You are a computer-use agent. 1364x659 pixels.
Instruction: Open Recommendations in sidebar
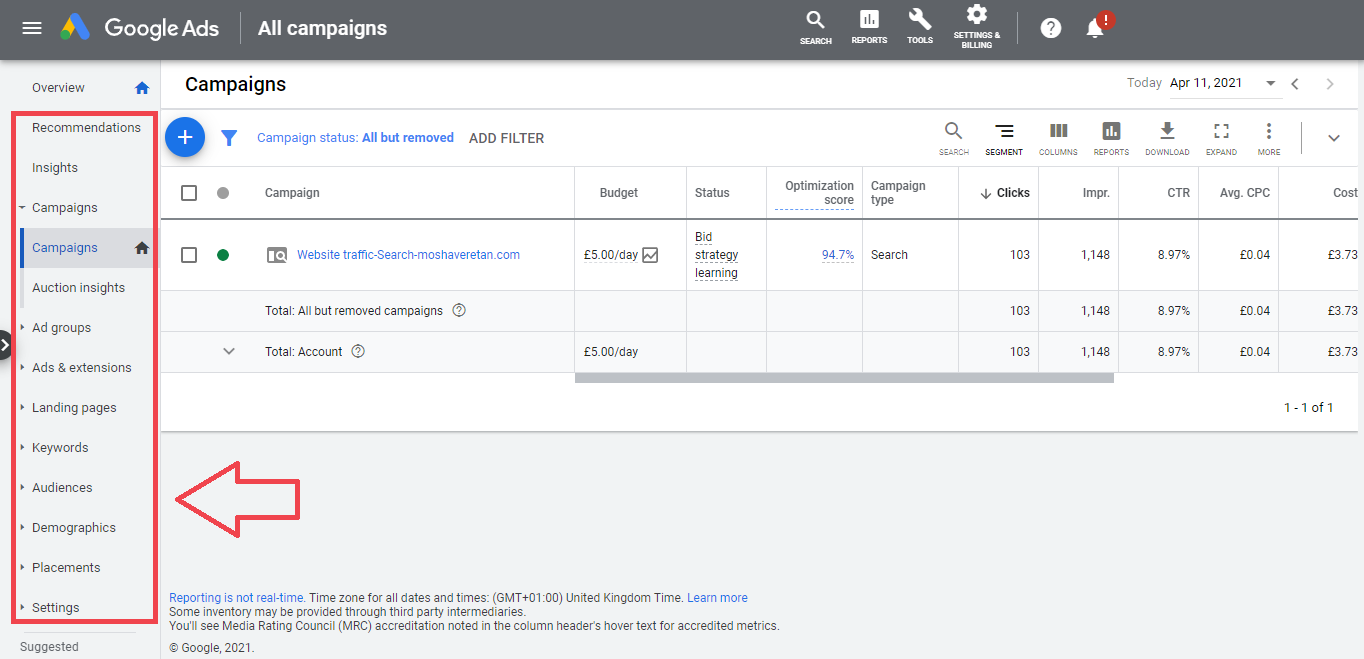(86, 128)
